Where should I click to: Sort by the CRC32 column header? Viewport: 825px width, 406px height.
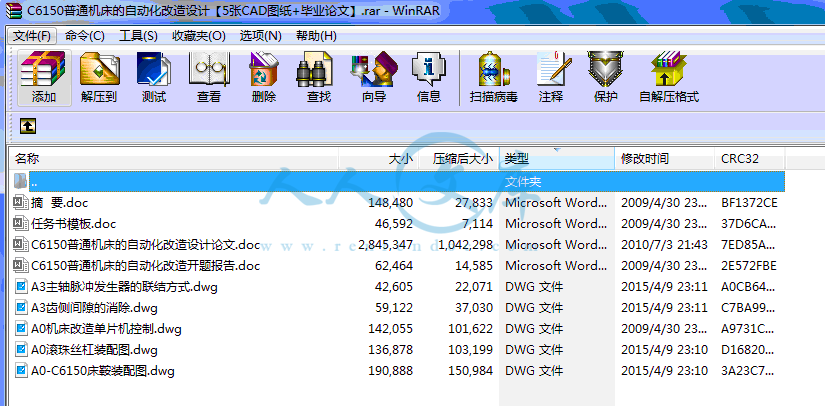point(750,158)
